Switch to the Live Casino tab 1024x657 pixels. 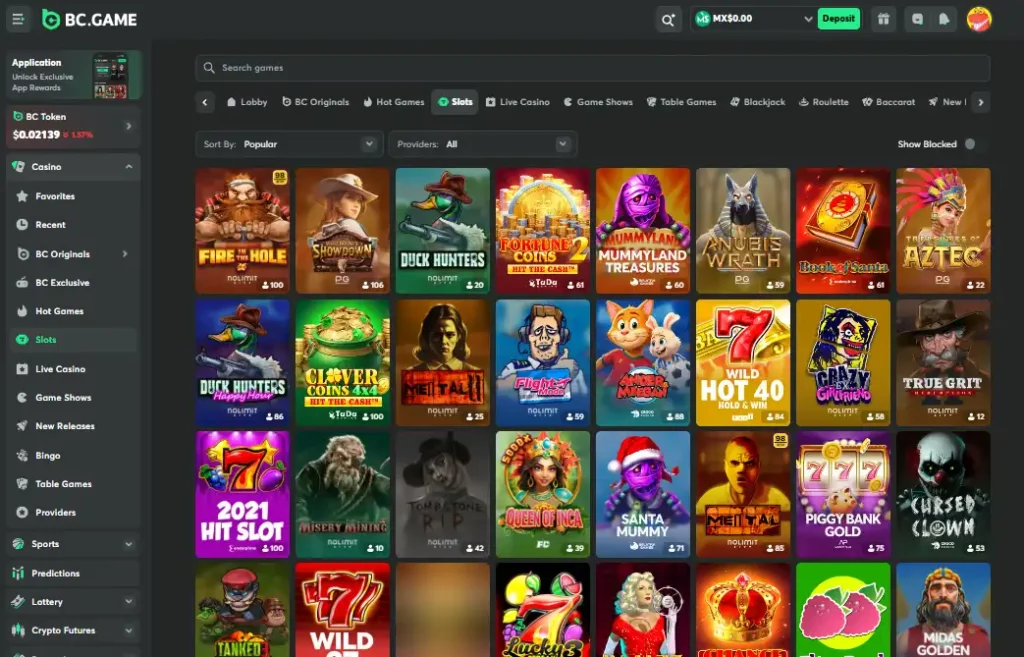(x=517, y=102)
